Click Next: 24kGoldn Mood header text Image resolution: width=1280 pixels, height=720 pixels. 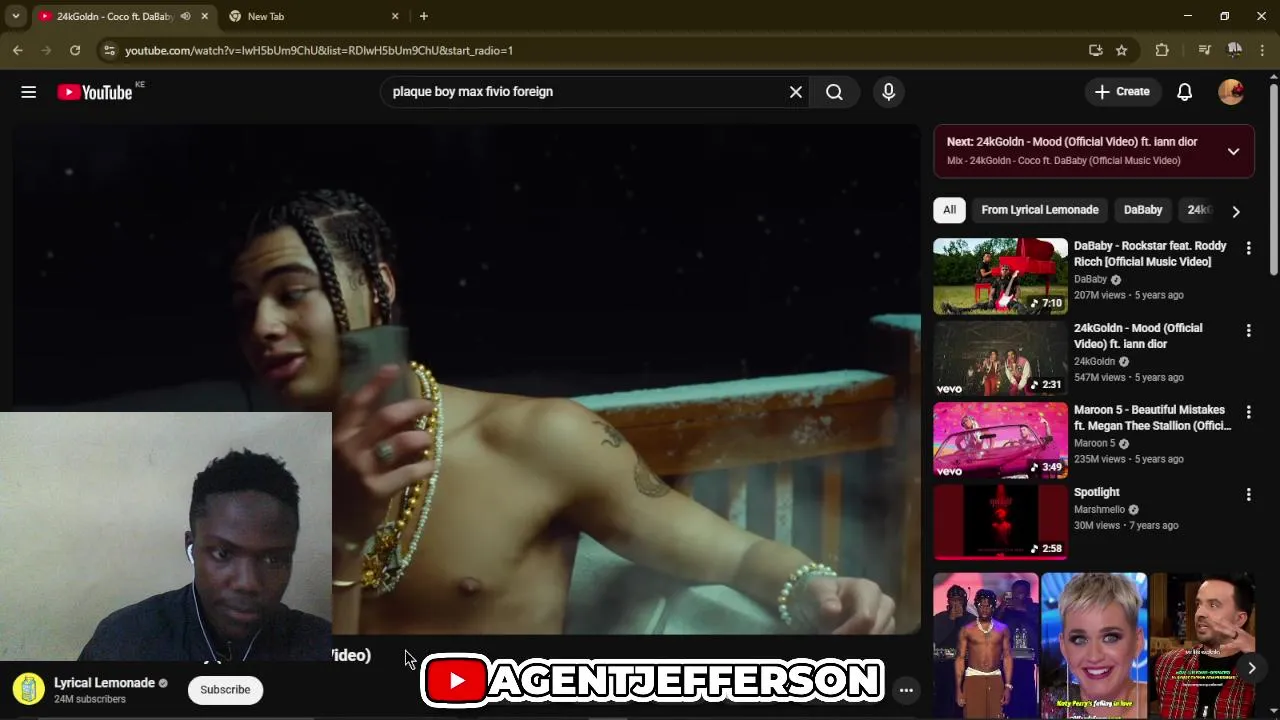1072,142
